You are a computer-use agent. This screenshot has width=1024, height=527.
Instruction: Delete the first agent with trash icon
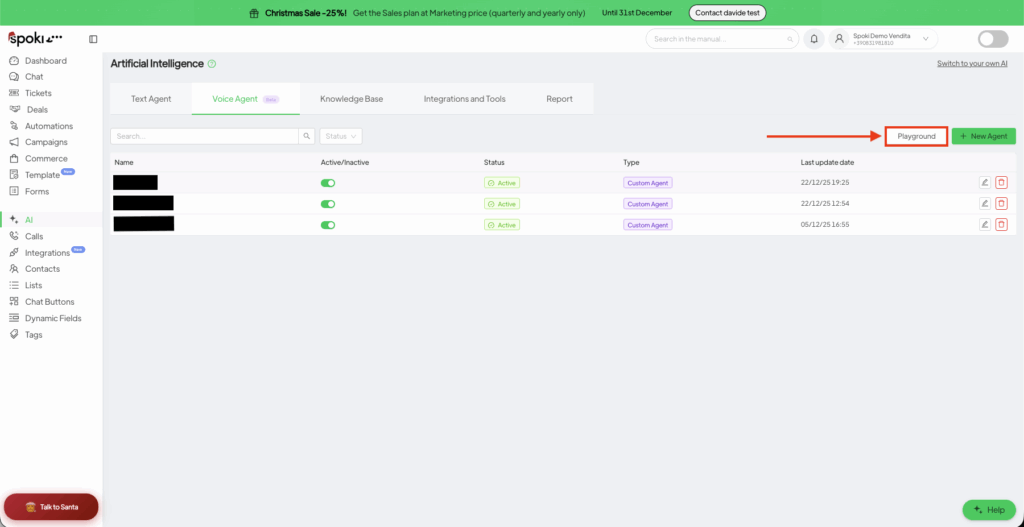1001,182
